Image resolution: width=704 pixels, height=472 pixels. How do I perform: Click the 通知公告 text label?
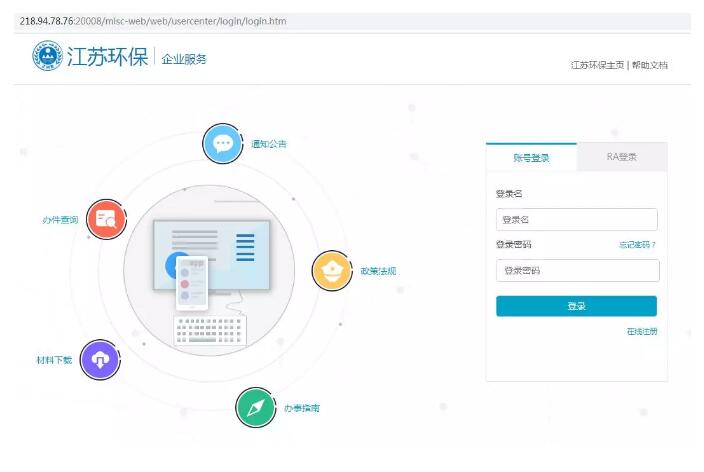click(x=268, y=144)
